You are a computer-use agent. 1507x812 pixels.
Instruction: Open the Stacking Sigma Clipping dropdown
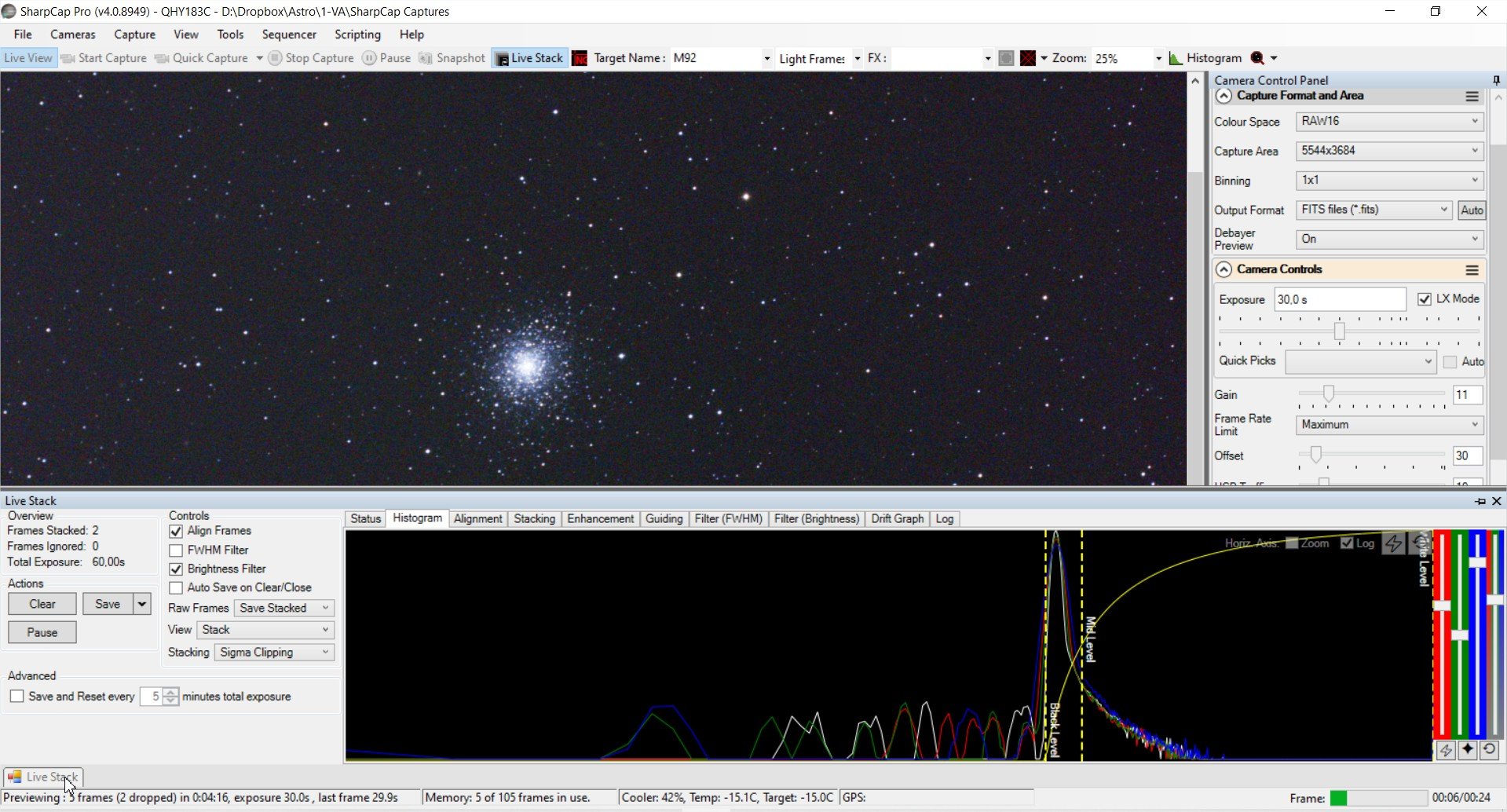tap(274, 653)
